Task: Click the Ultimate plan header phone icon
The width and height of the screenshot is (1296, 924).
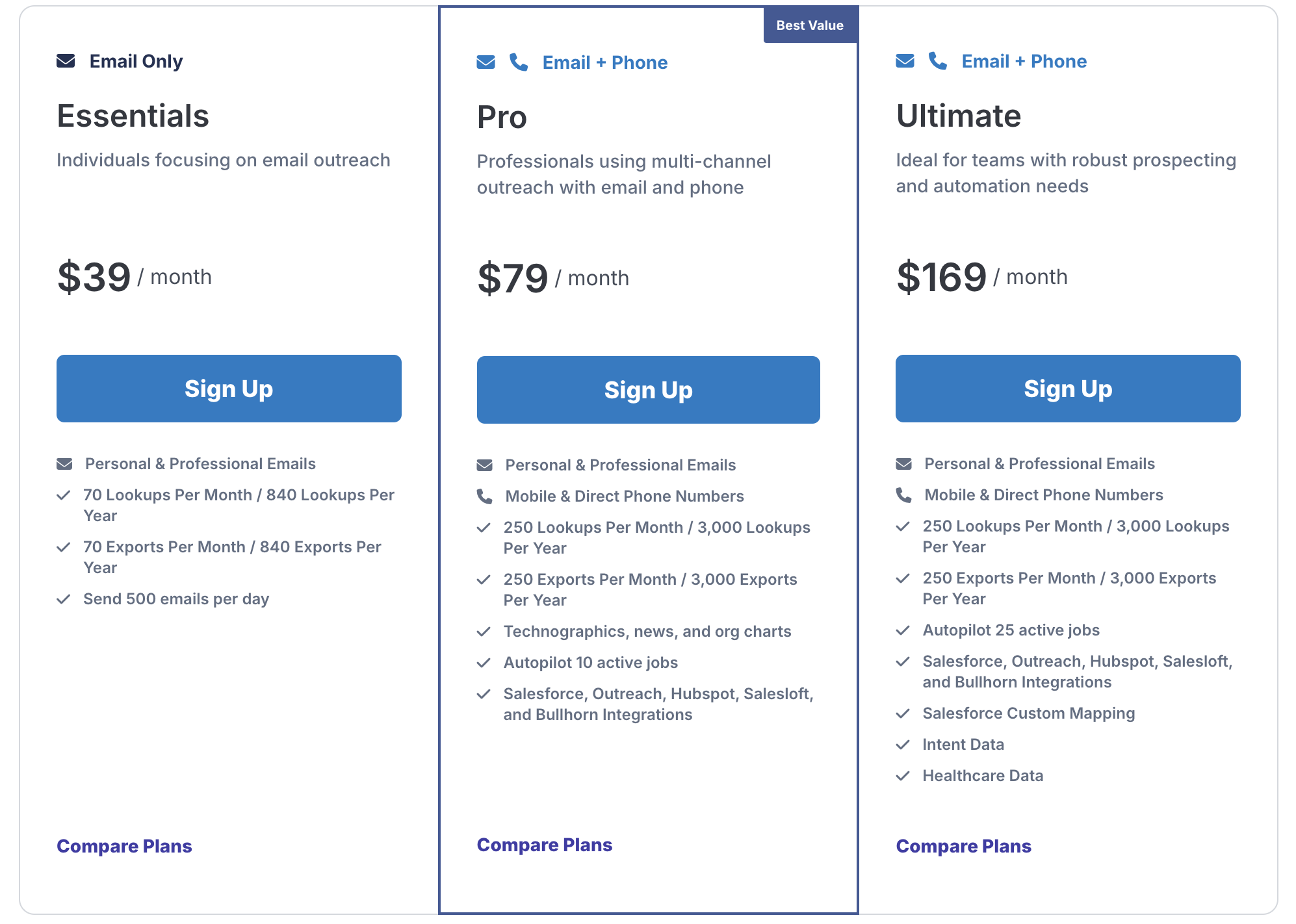Action: (938, 61)
